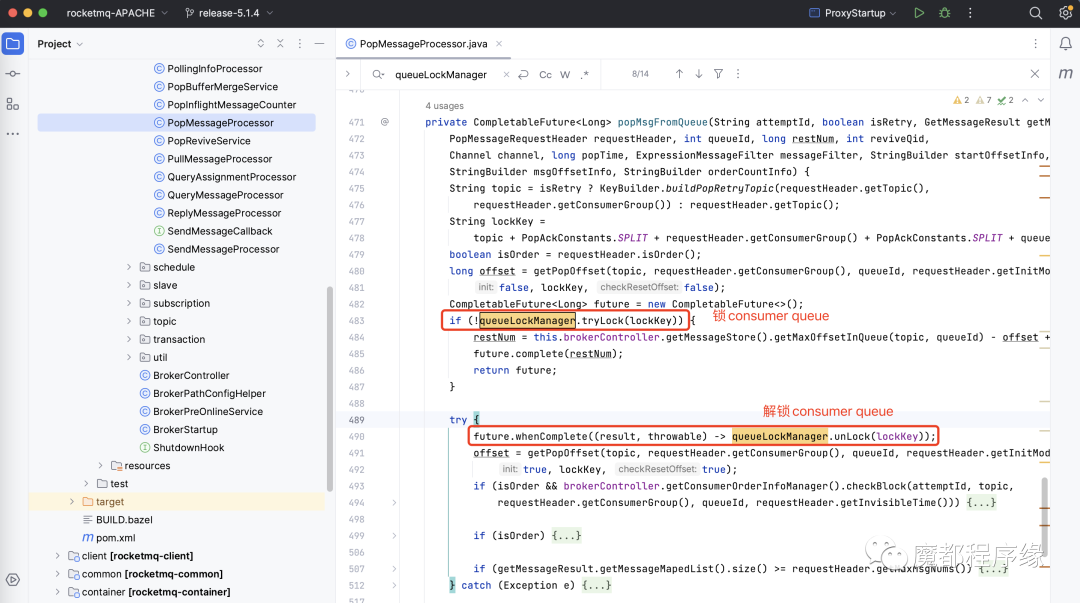This screenshot has height=603, width=1080.
Task: Expand the transaction folder
Action: [x=129, y=339]
